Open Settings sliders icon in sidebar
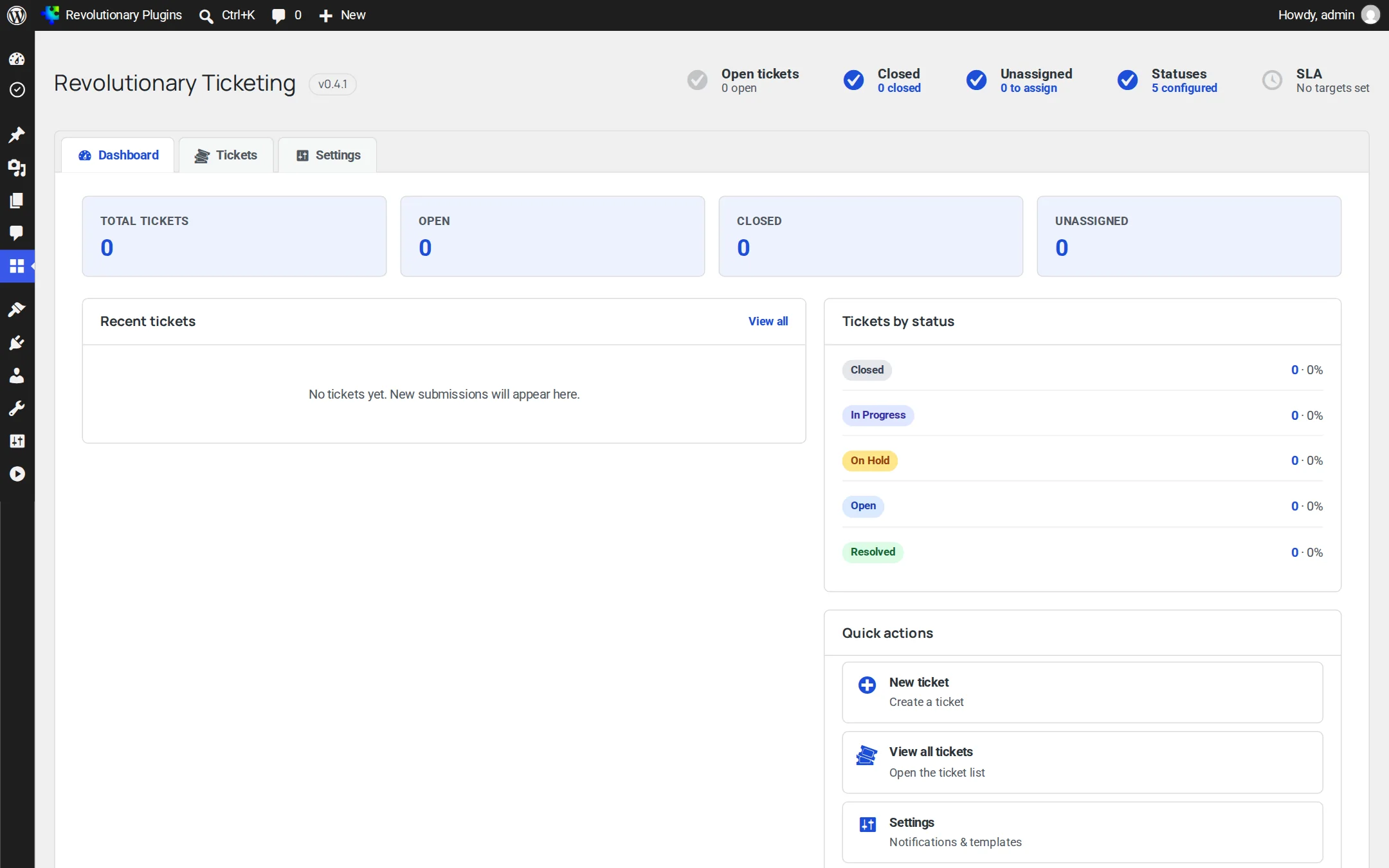 (x=17, y=441)
